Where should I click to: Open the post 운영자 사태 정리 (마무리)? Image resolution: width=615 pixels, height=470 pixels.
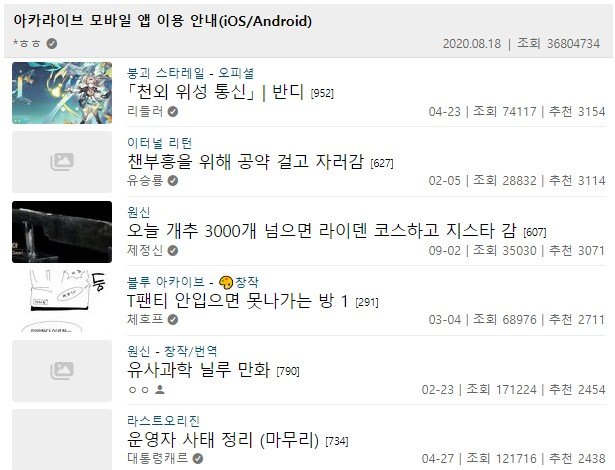pyautogui.click(x=223, y=439)
